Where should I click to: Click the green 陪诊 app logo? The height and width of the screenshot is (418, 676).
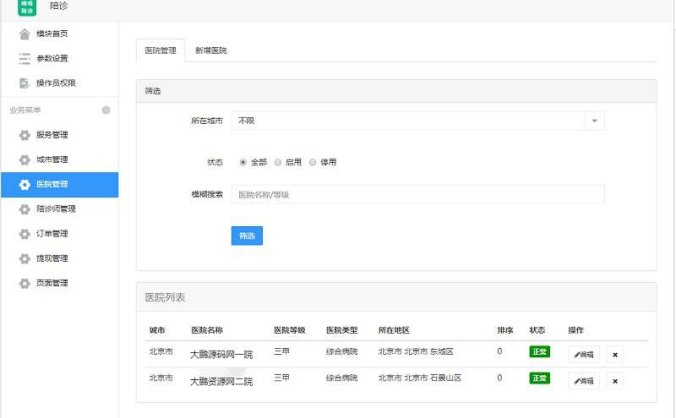27,7
